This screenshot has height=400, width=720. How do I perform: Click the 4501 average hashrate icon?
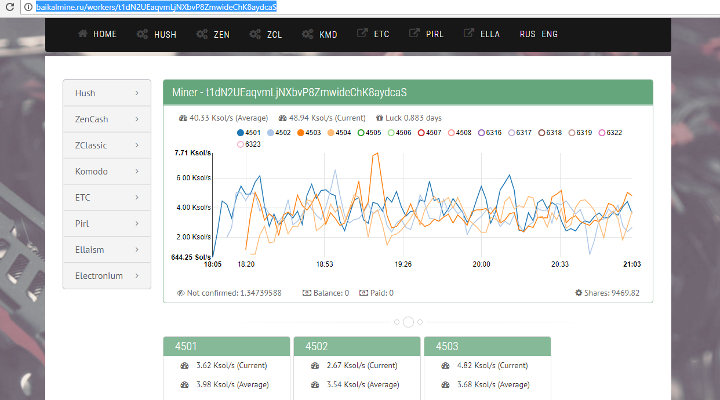click(185, 385)
